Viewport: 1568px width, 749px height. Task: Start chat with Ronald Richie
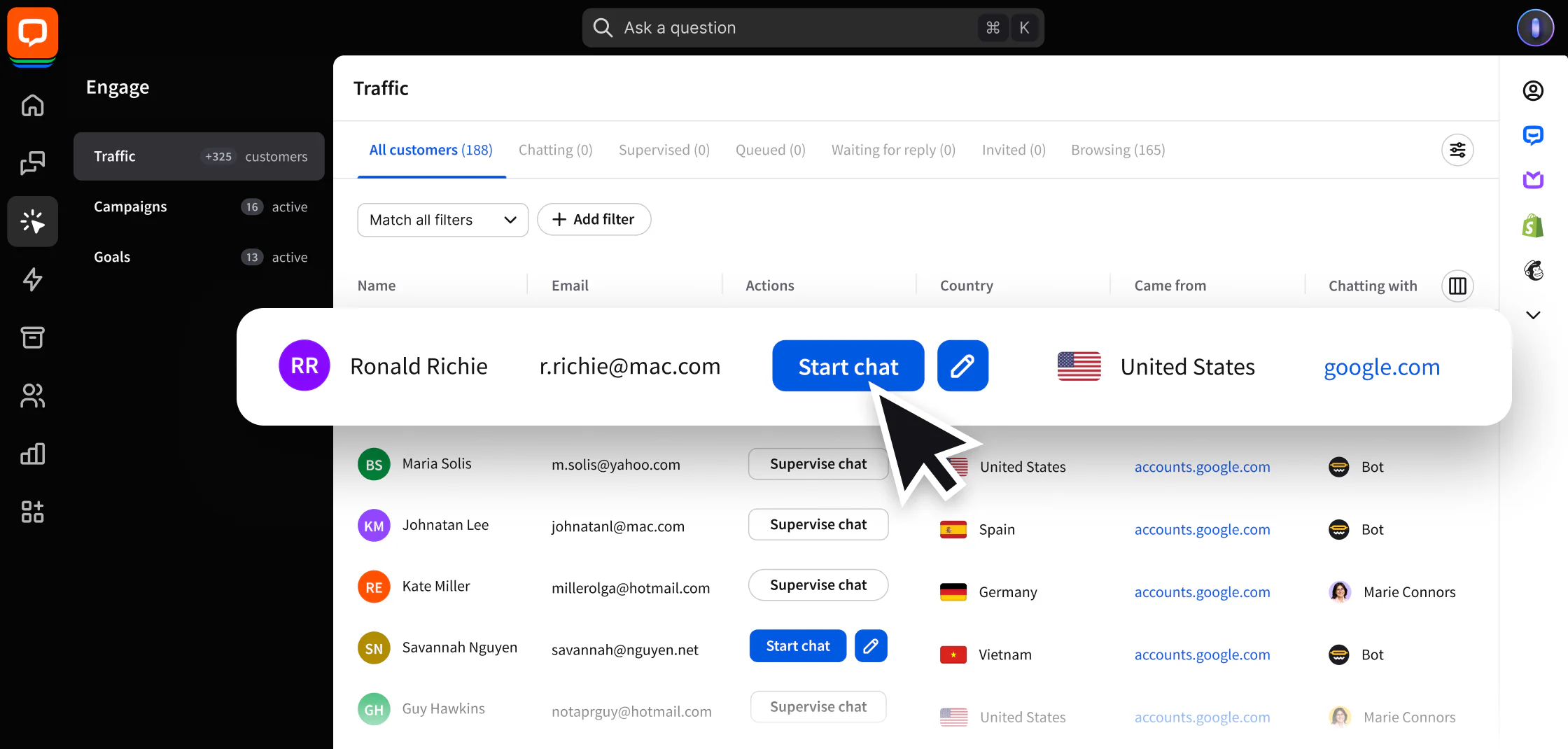point(848,365)
